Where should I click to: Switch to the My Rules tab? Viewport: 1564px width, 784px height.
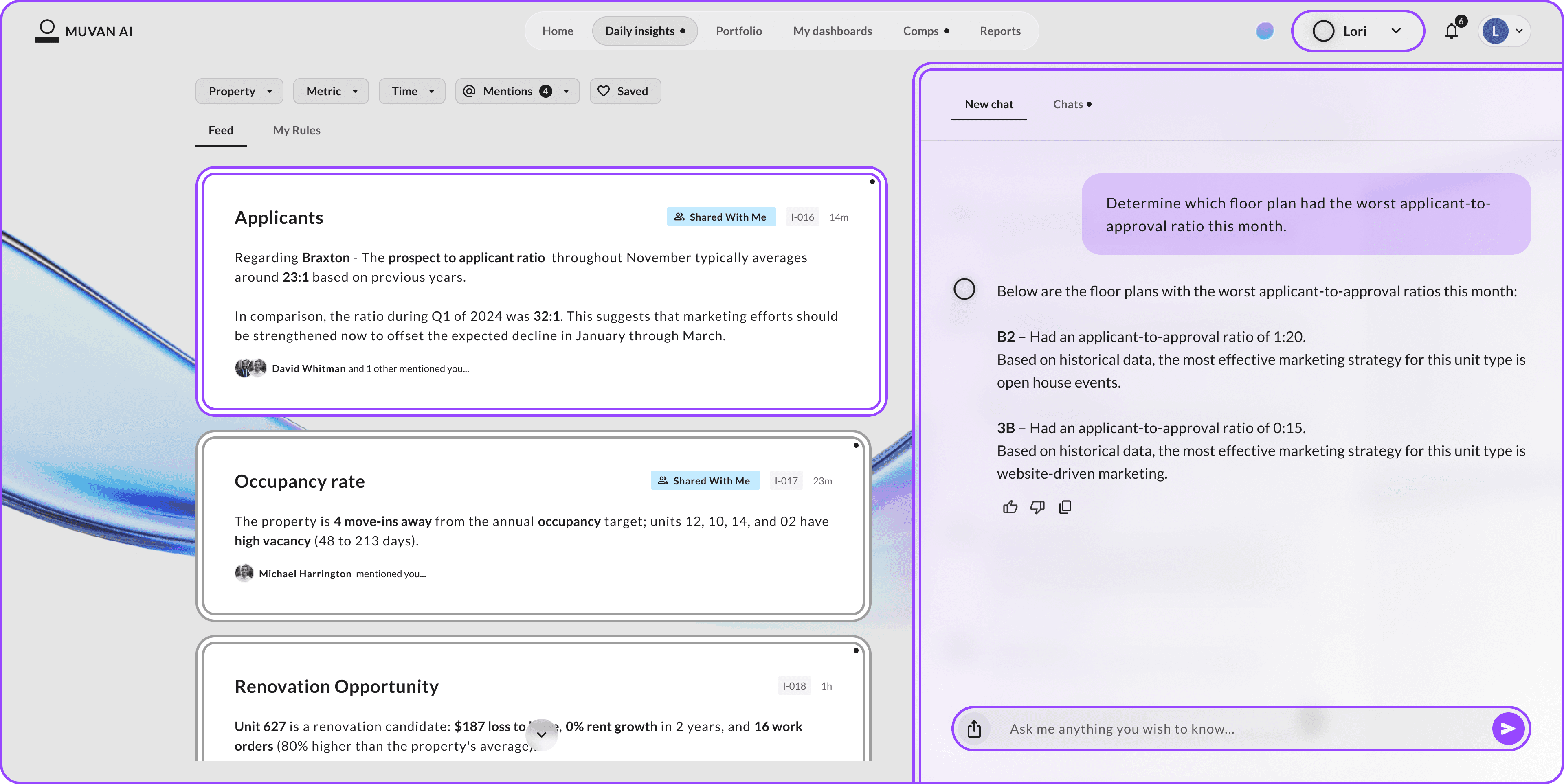[296, 131]
